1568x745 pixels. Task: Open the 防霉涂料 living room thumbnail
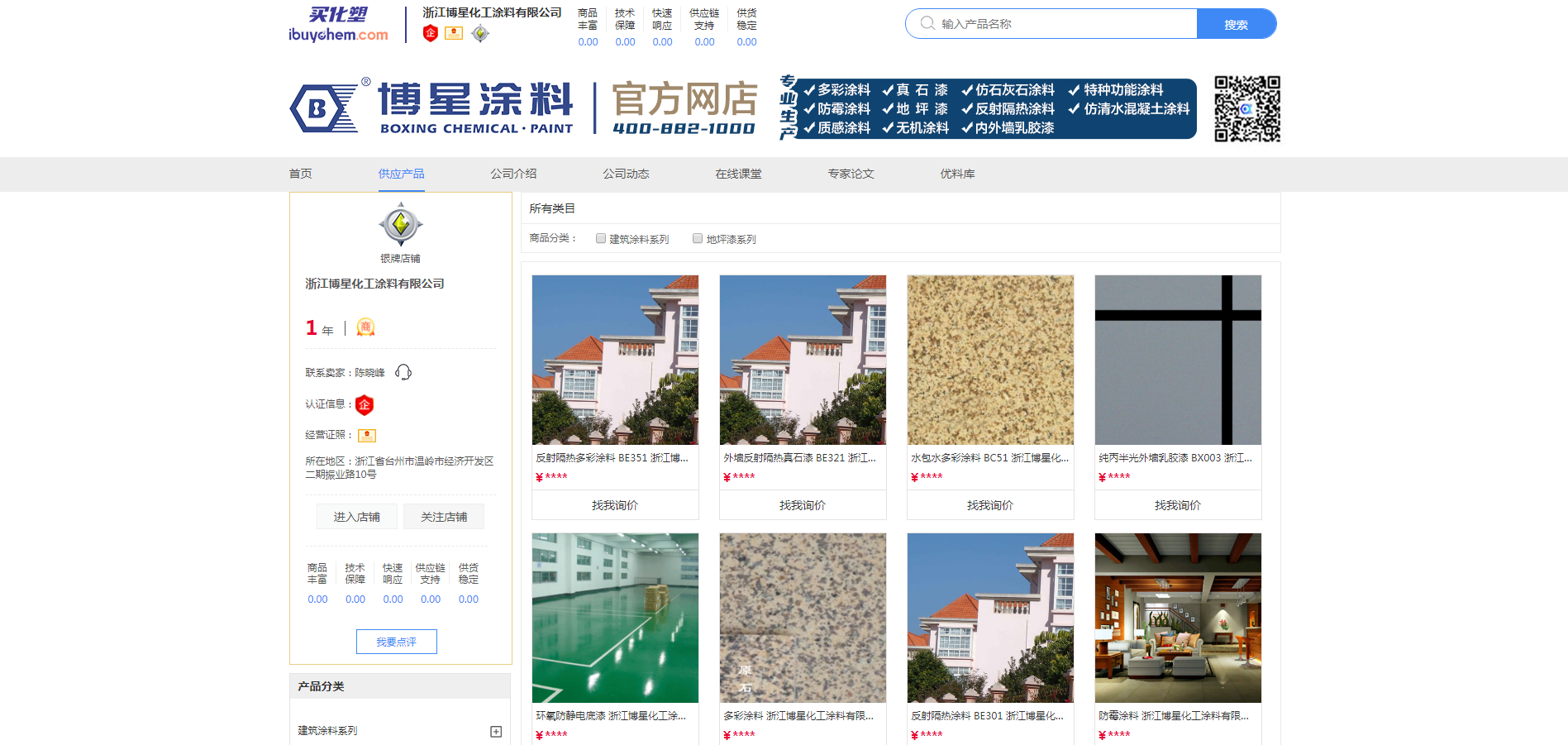click(x=1178, y=618)
